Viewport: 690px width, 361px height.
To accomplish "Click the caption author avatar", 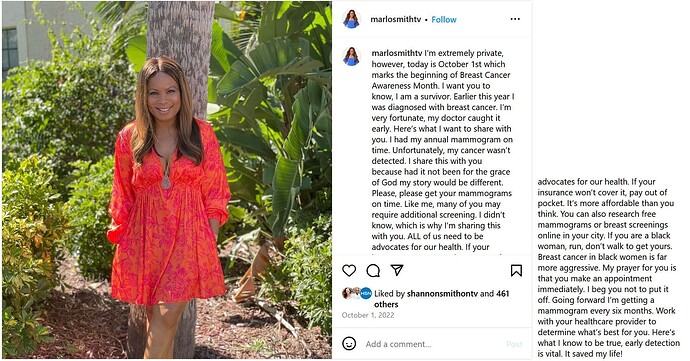I will pyautogui.click(x=351, y=56).
